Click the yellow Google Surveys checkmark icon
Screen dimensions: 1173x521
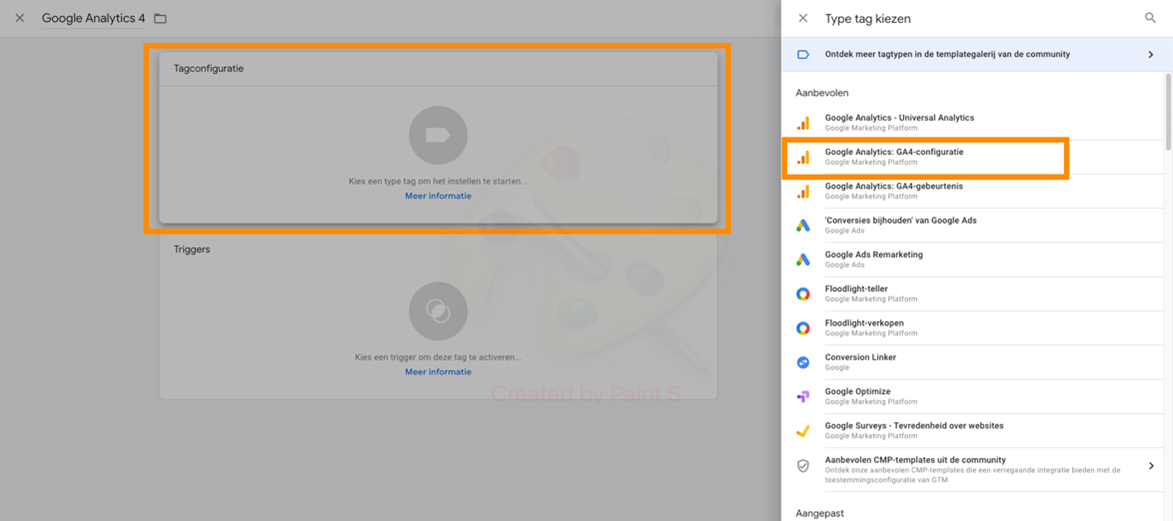click(803, 430)
